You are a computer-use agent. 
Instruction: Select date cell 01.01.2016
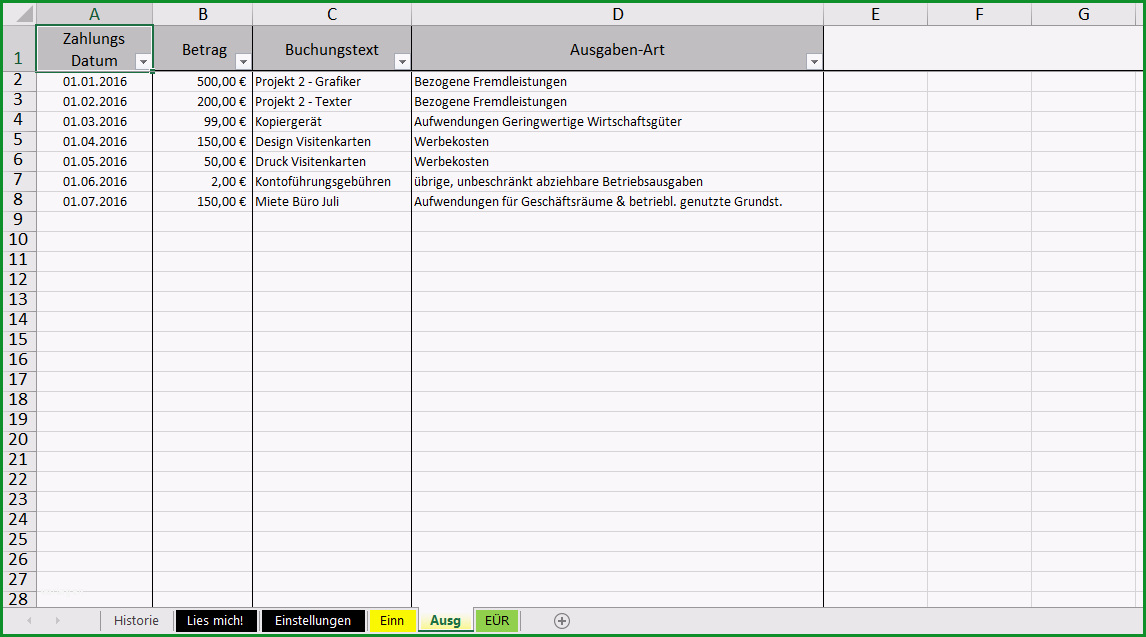tap(94, 82)
